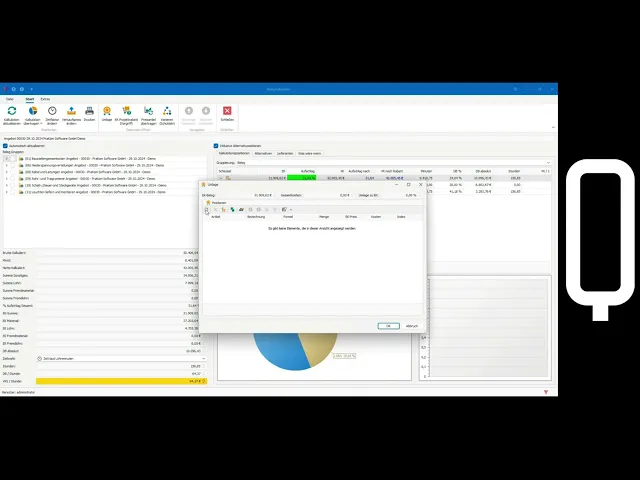640x480 pixels.
Task: Toggle the Automatisch aktualisieren checkbox
Action: [x=5, y=146]
